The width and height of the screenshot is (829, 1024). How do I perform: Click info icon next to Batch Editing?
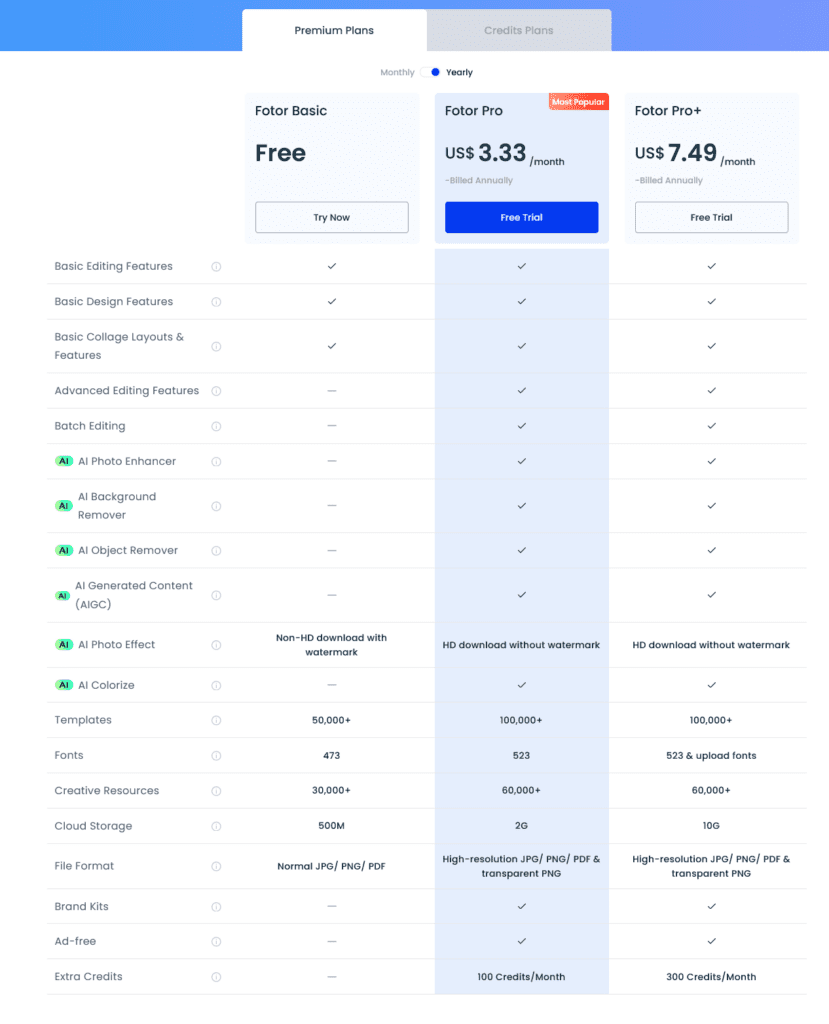216,427
